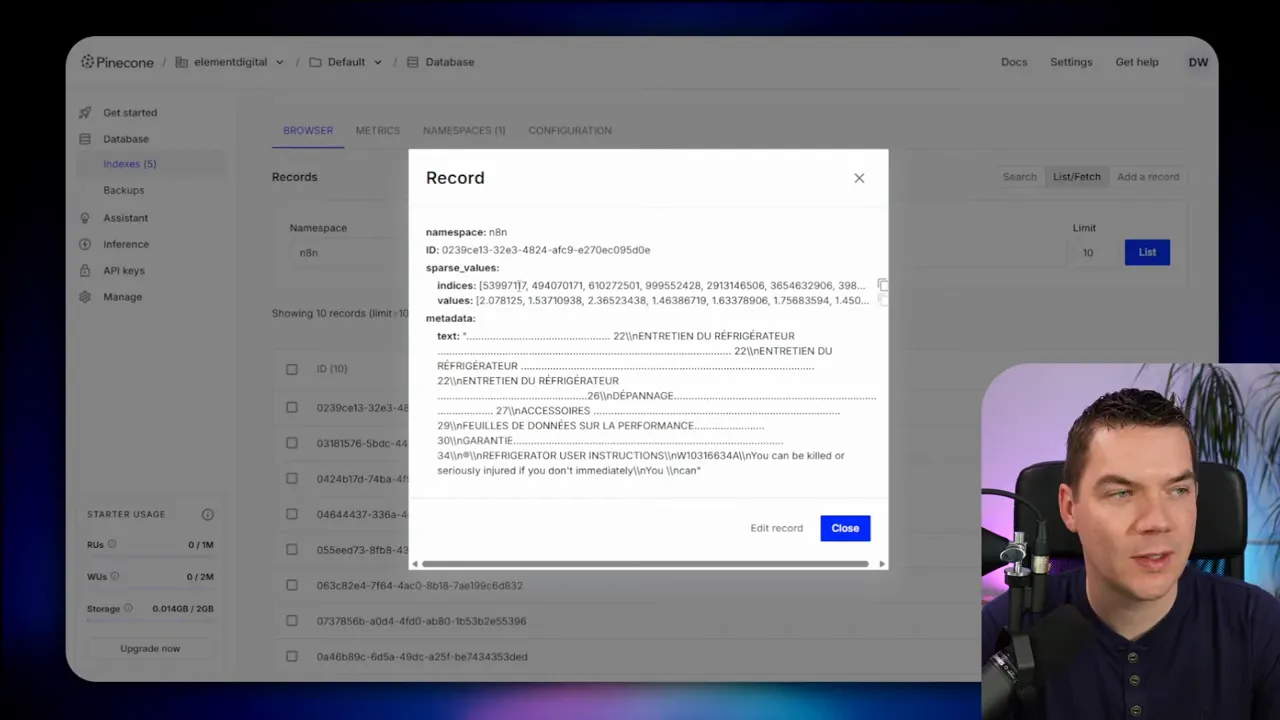Click the Database icon in sidebar

(85, 139)
